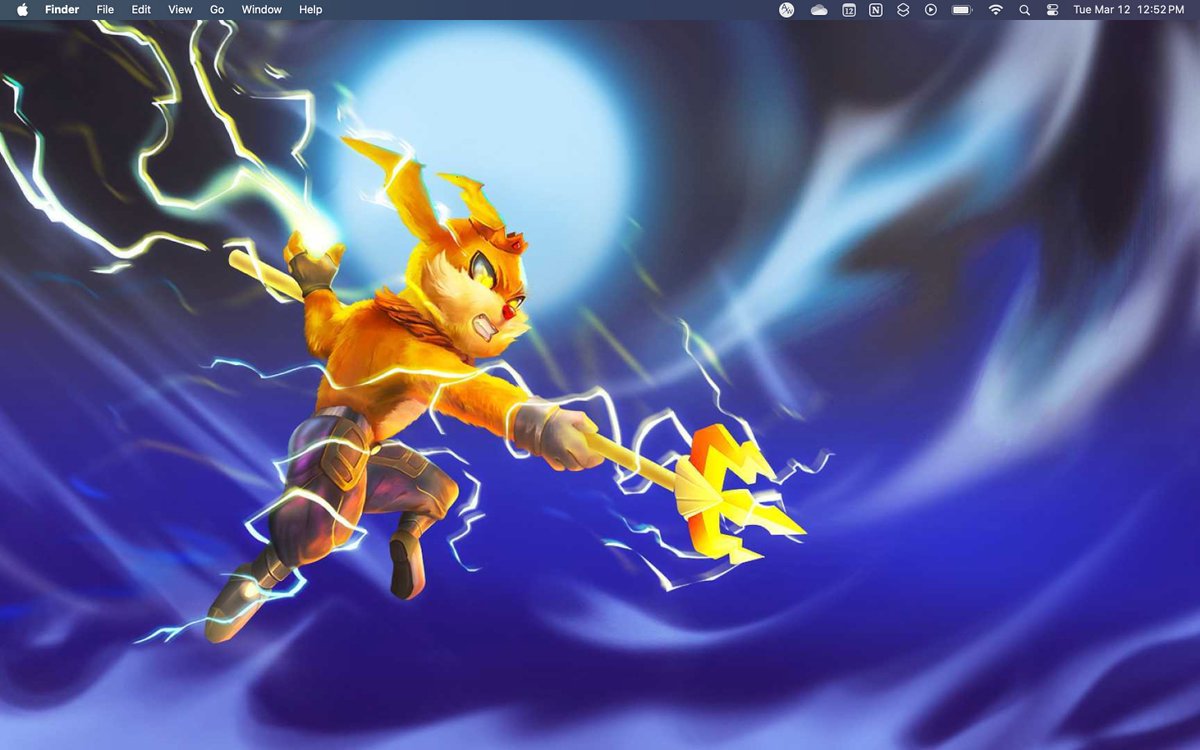
Task: Open Control Center toggles icon
Action: coord(1052,9)
